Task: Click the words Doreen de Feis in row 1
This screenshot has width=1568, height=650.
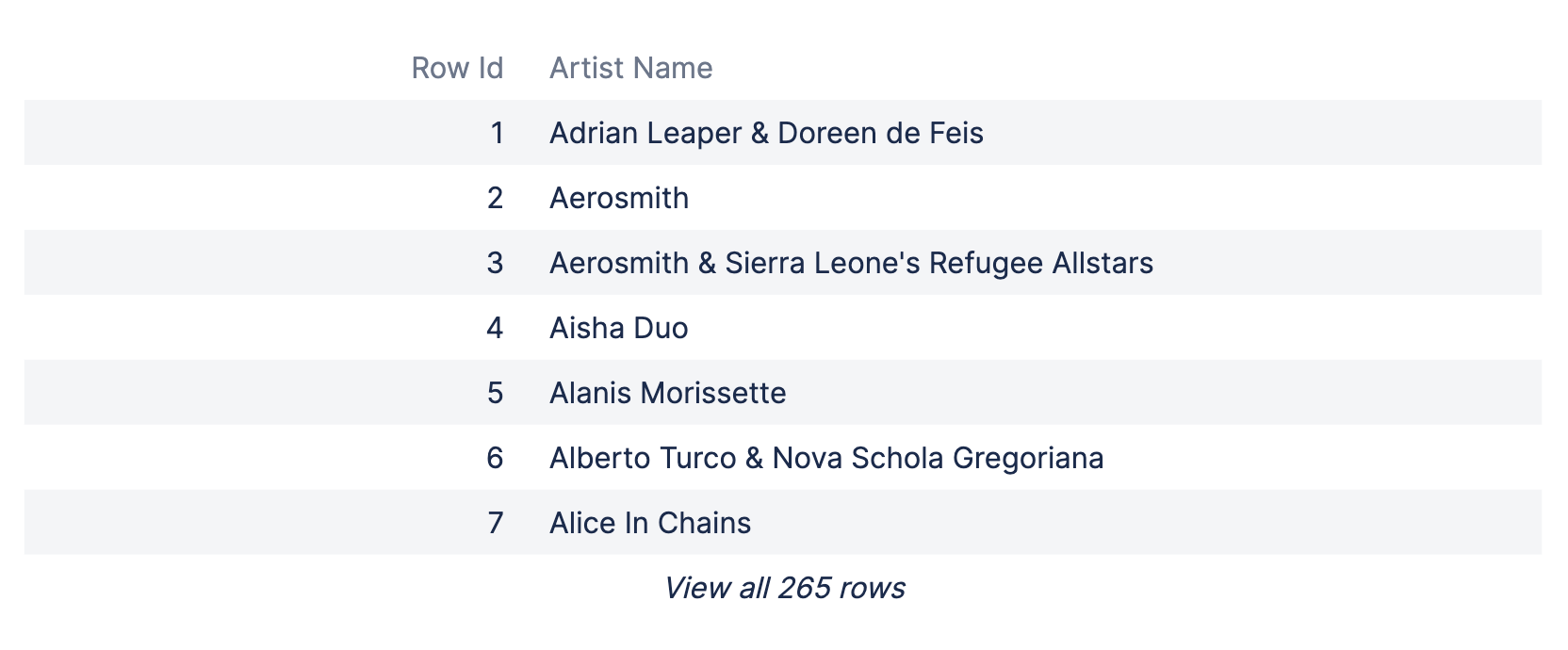Action: (879, 133)
